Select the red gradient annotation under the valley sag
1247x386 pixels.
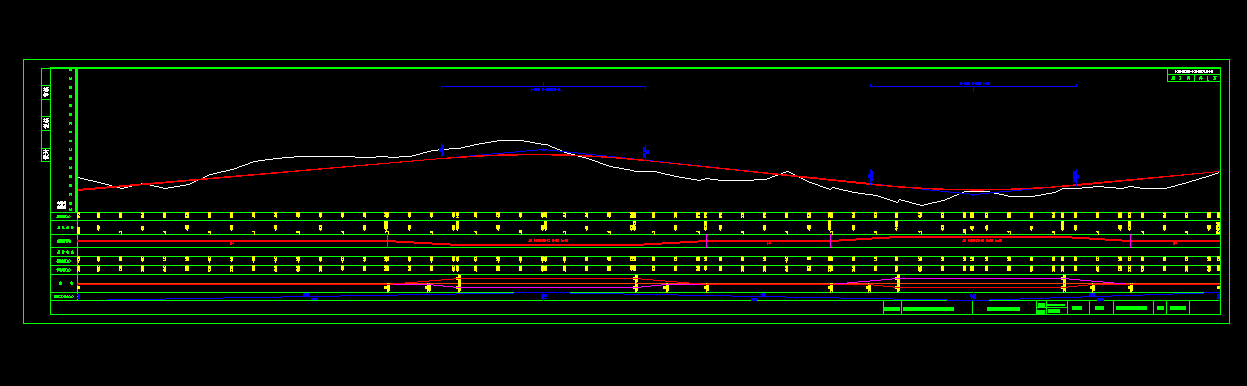(x=982, y=240)
